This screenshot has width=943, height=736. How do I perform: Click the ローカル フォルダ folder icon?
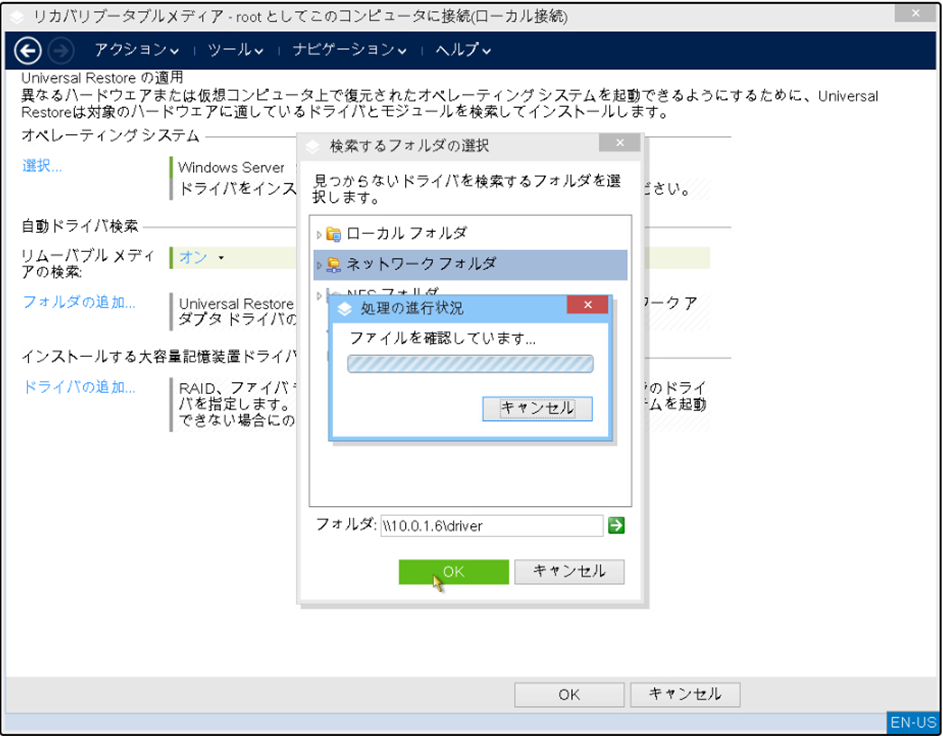click(x=334, y=234)
